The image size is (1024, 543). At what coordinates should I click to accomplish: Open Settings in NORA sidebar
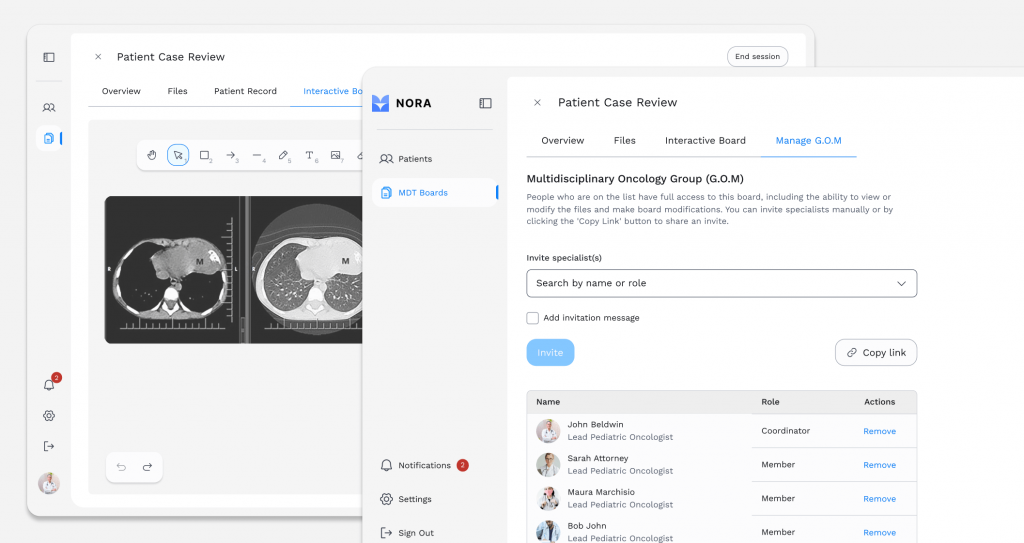tap(405, 499)
